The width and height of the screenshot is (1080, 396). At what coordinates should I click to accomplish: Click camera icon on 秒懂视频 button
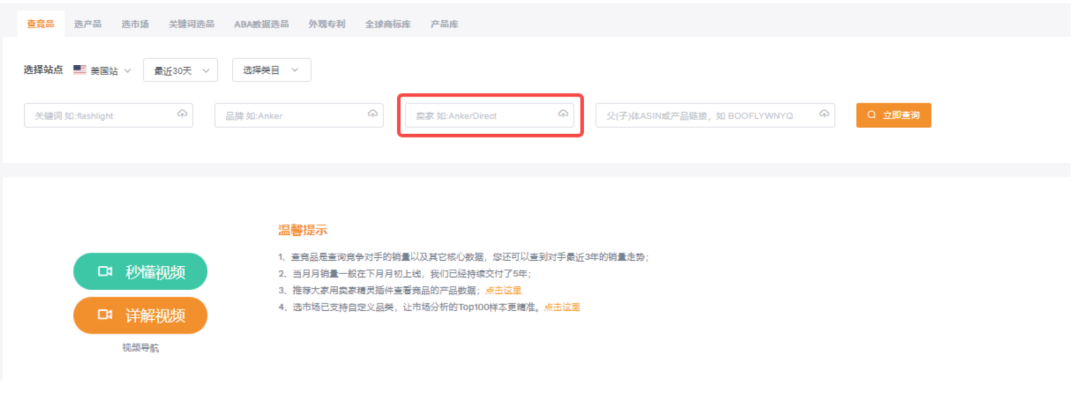pyautogui.click(x=105, y=271)
